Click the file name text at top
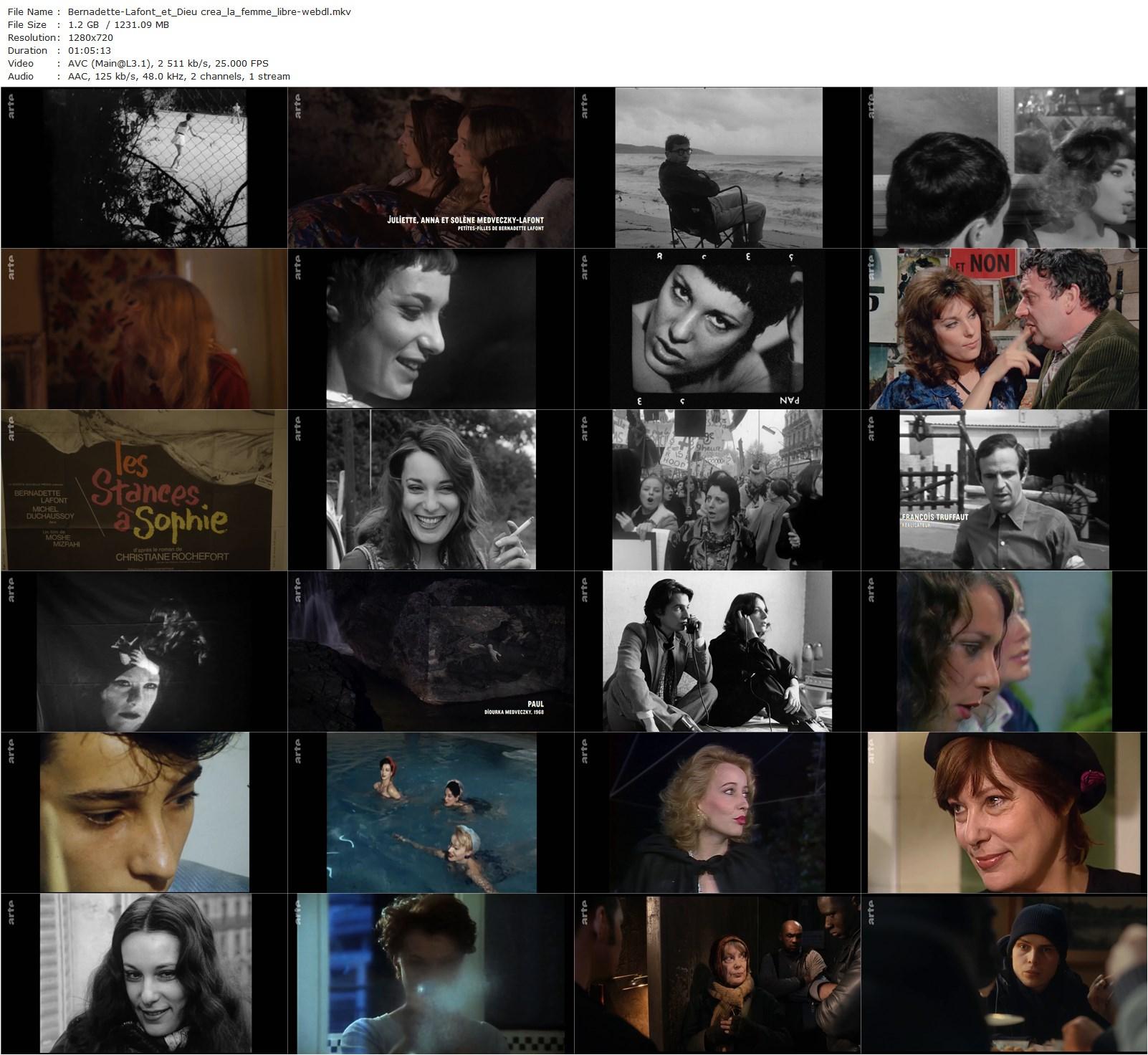The image size is (1148, 1055). click(209, 11)
